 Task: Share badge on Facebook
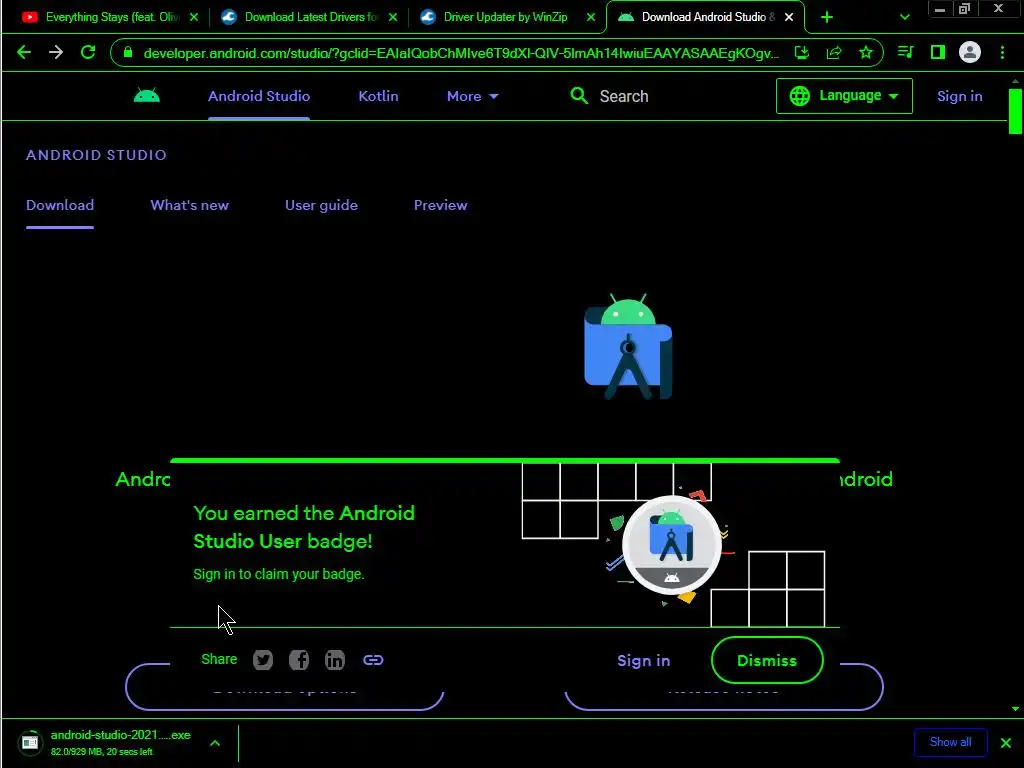pos(299,660)
